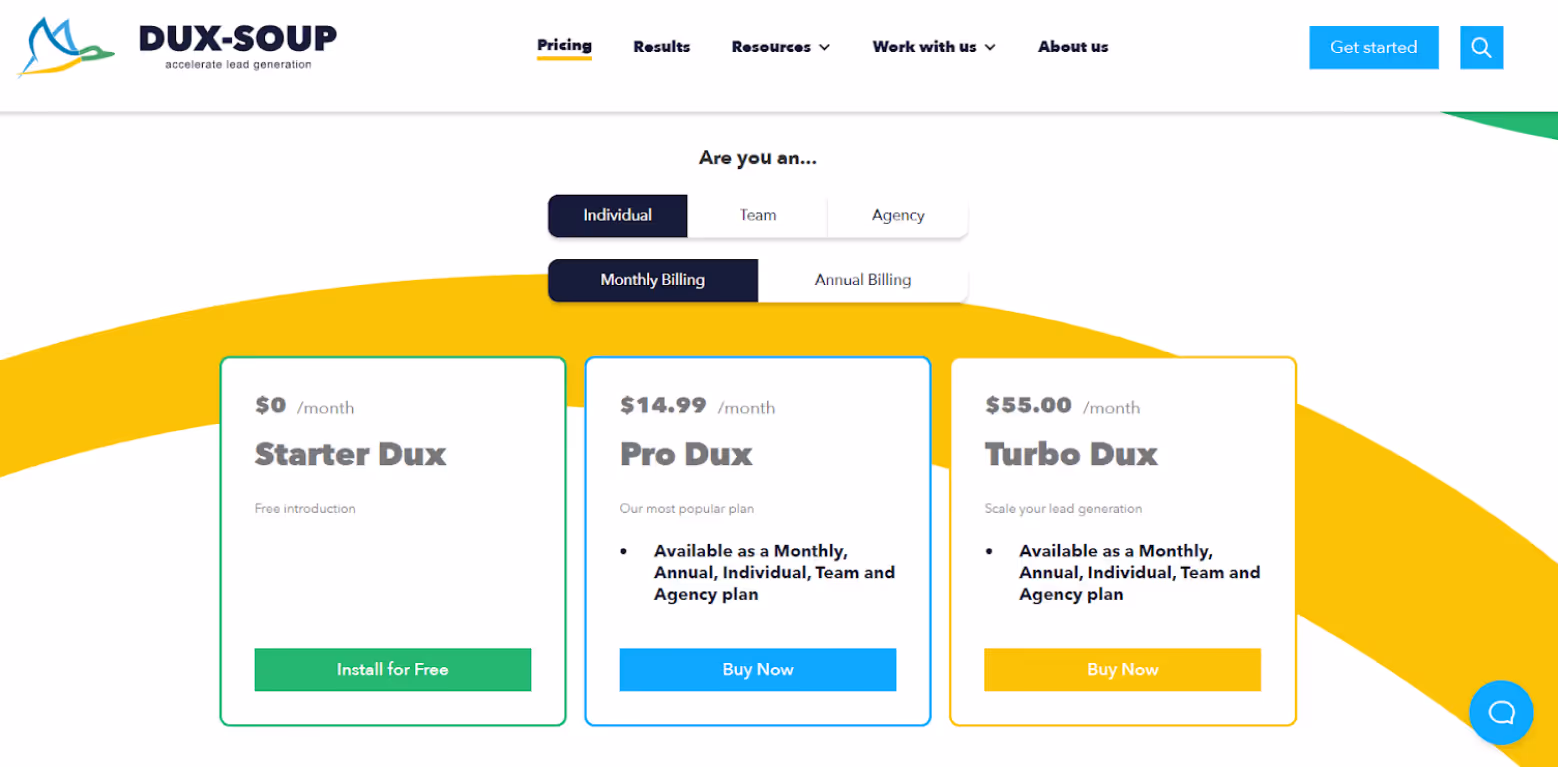
Task: Switch to the Team pricing view
Action: (x=757, y=215)
